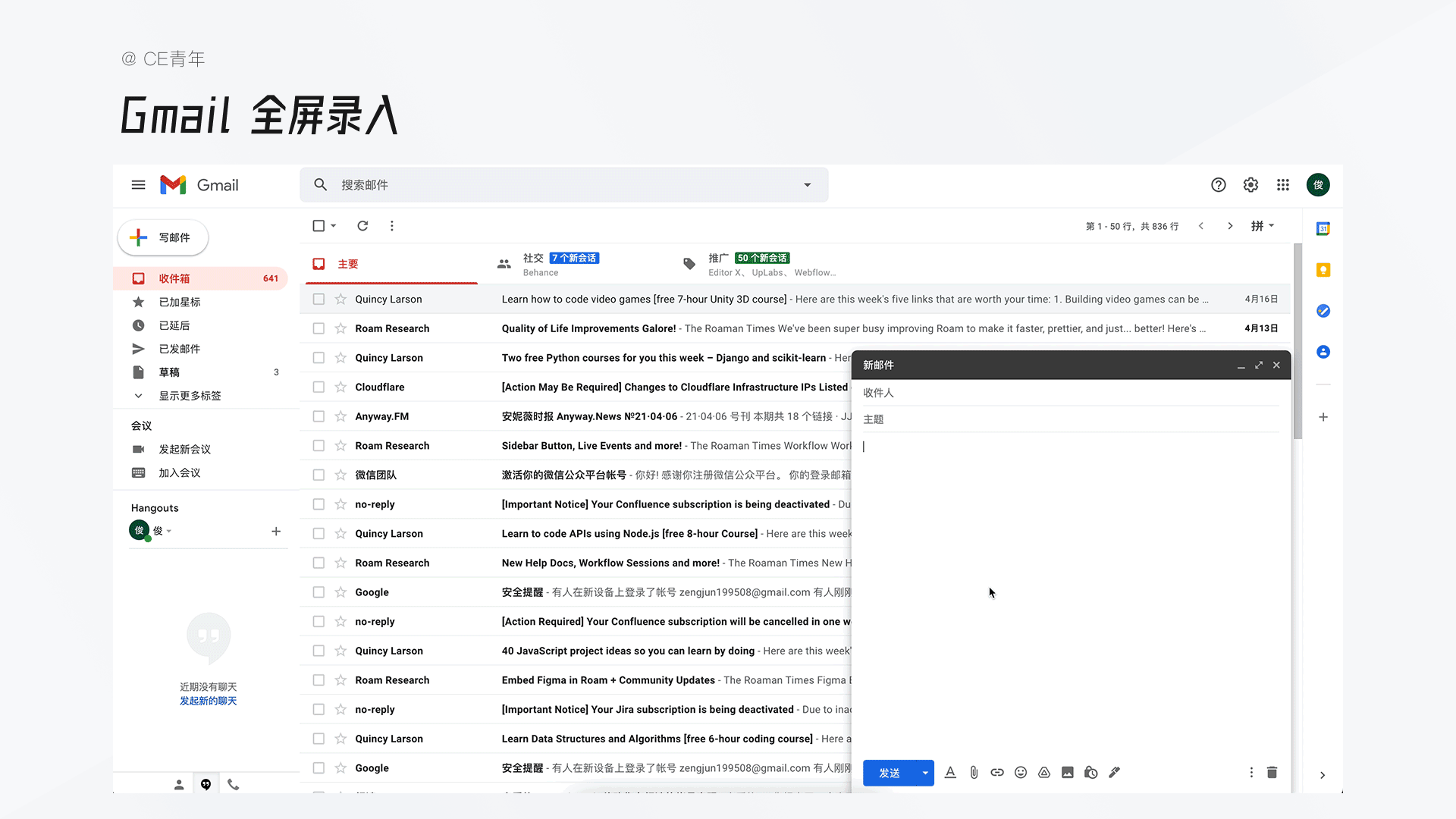Open 草稿 drafts folder

pyautogui.click(x=200, y=372)
